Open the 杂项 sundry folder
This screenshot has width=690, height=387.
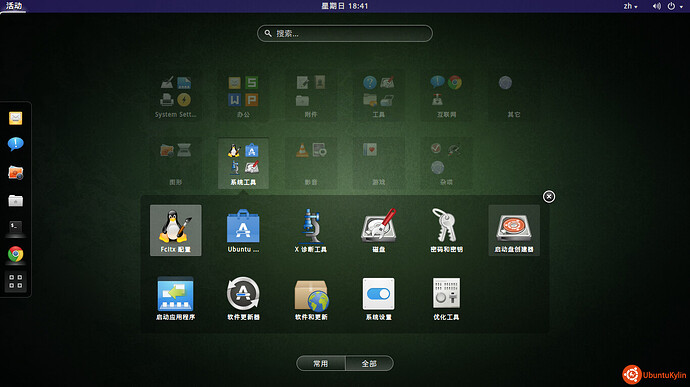coord(446,163)
